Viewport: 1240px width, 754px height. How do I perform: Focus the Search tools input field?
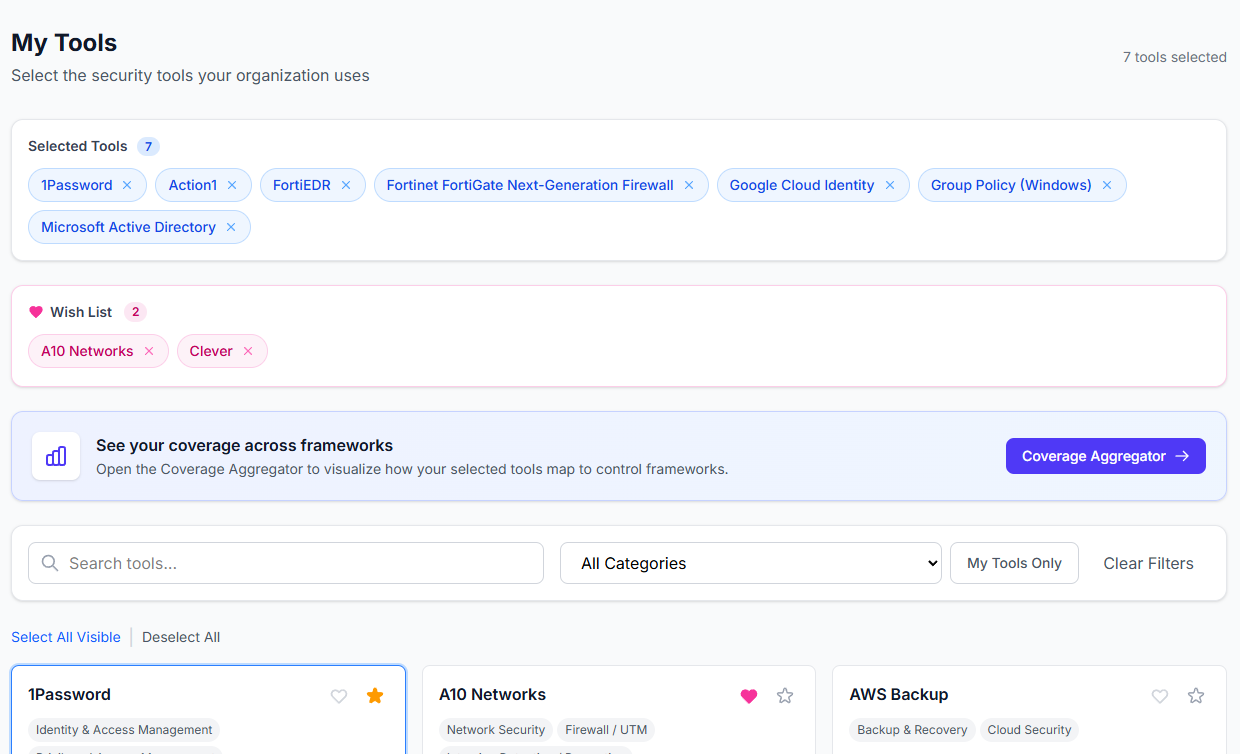click(286, 563)
